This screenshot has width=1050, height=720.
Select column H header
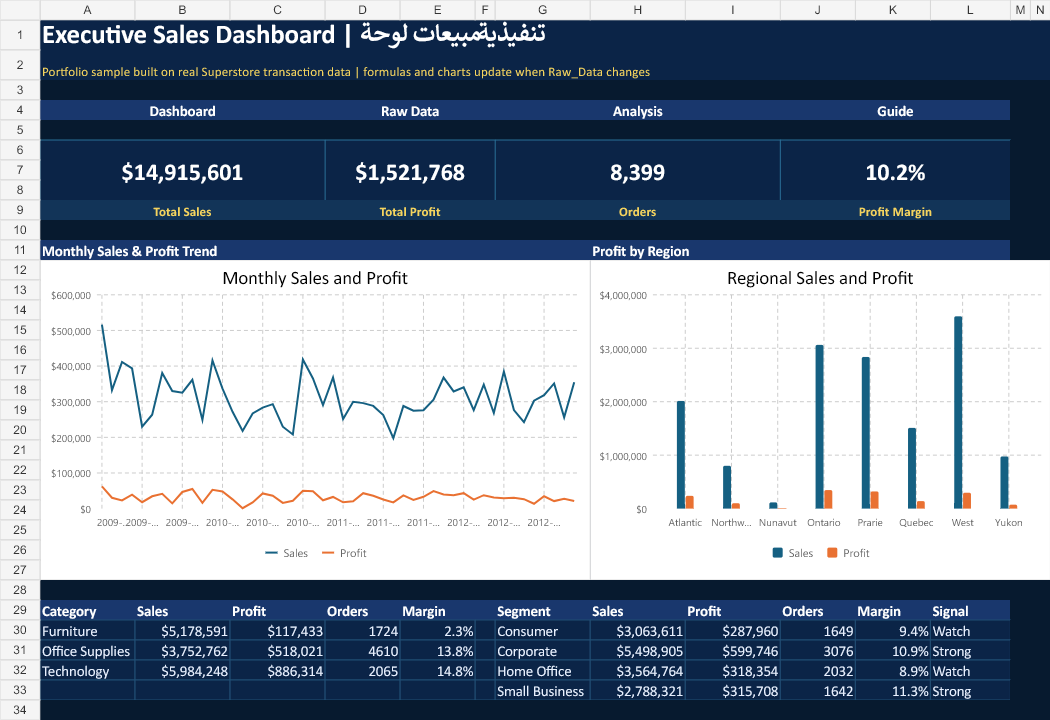tap(638, 10)
